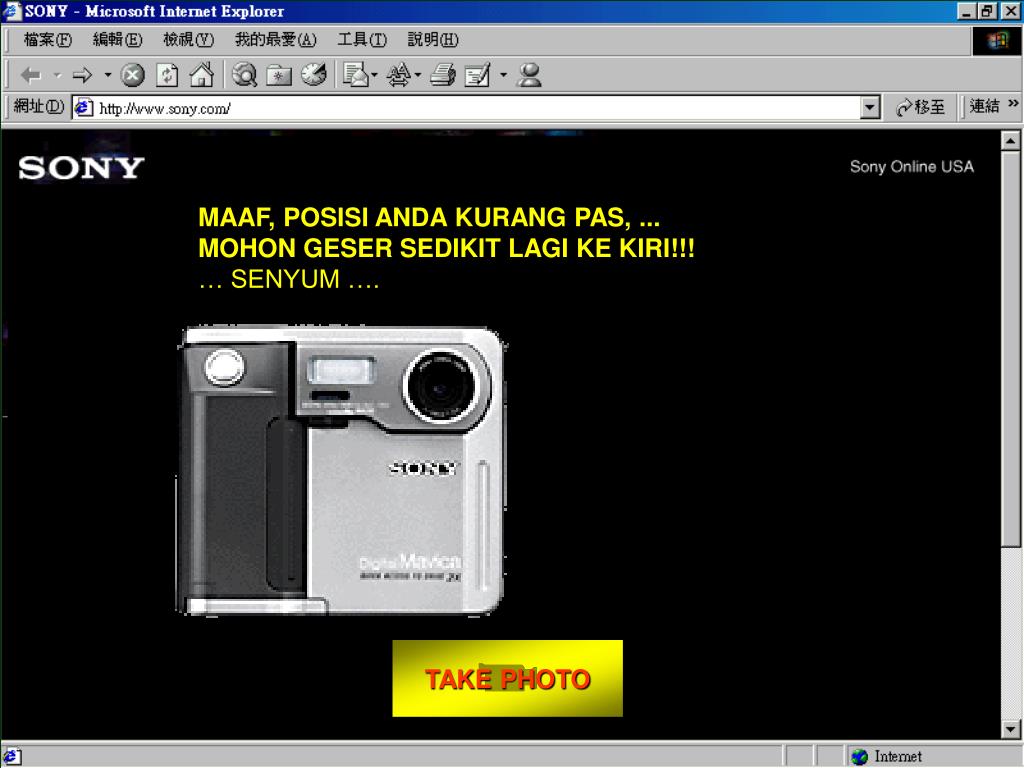Screen dimensions: 1024x768
Task: Click the … SENYUM …. text
Action: click(289, 280)
